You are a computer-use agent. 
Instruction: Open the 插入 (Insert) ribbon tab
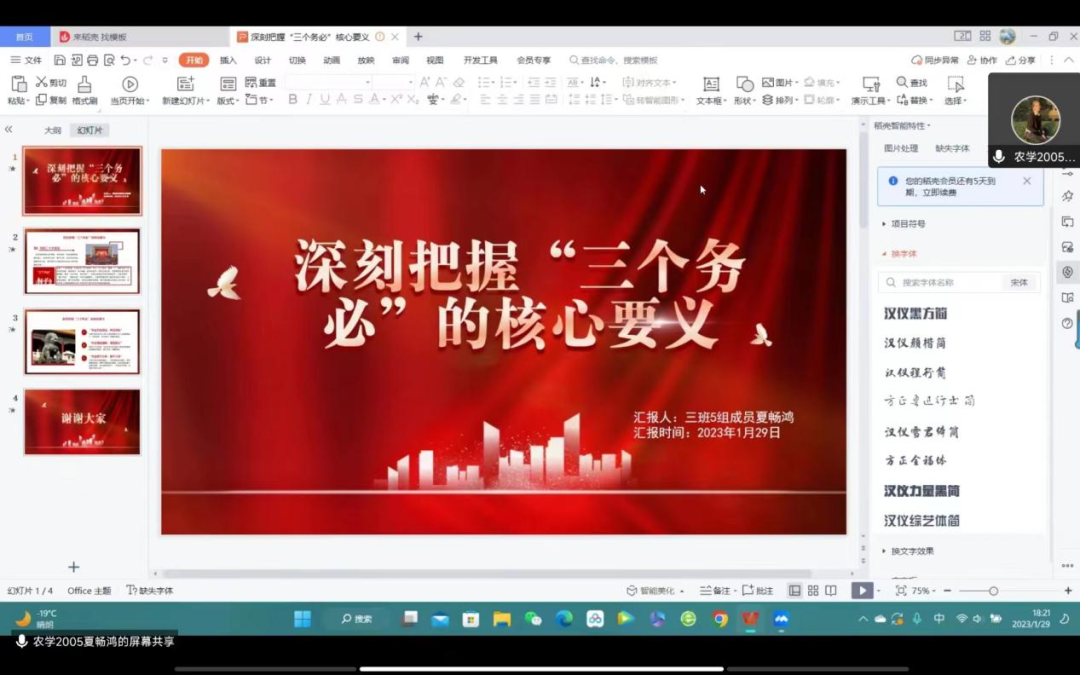pos(228,60)
